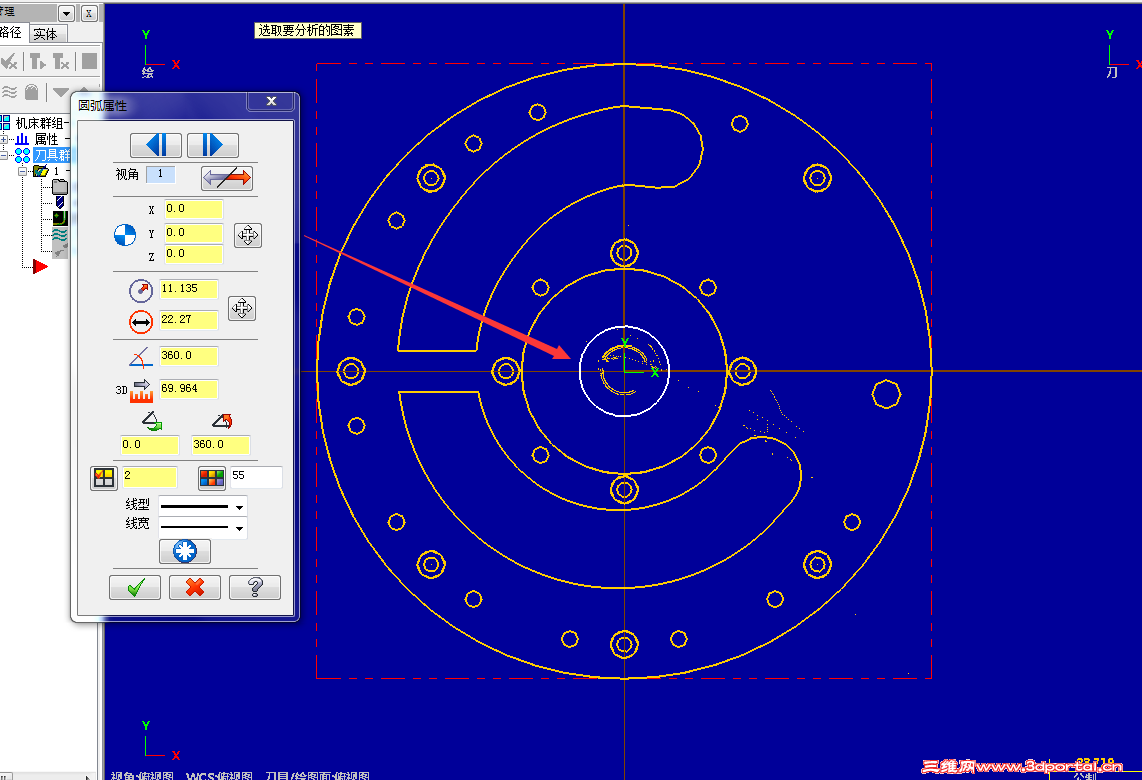The height and width of the screenshot is (780, 1142).
Task: Click the gray square toolbar icon
Action: pyautogui.click(x=89, y=61)
